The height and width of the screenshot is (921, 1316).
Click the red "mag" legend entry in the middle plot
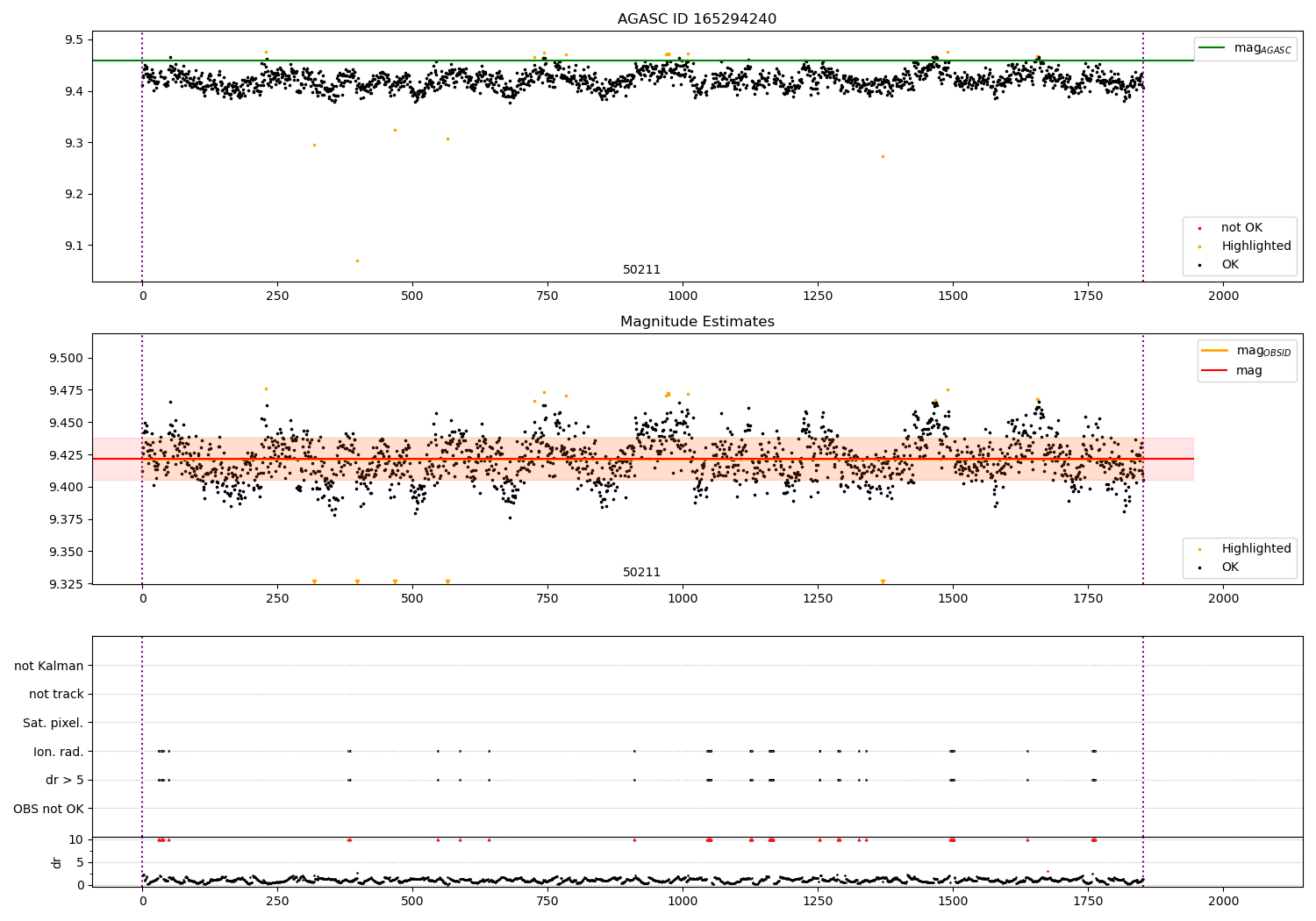(1249, 371)
